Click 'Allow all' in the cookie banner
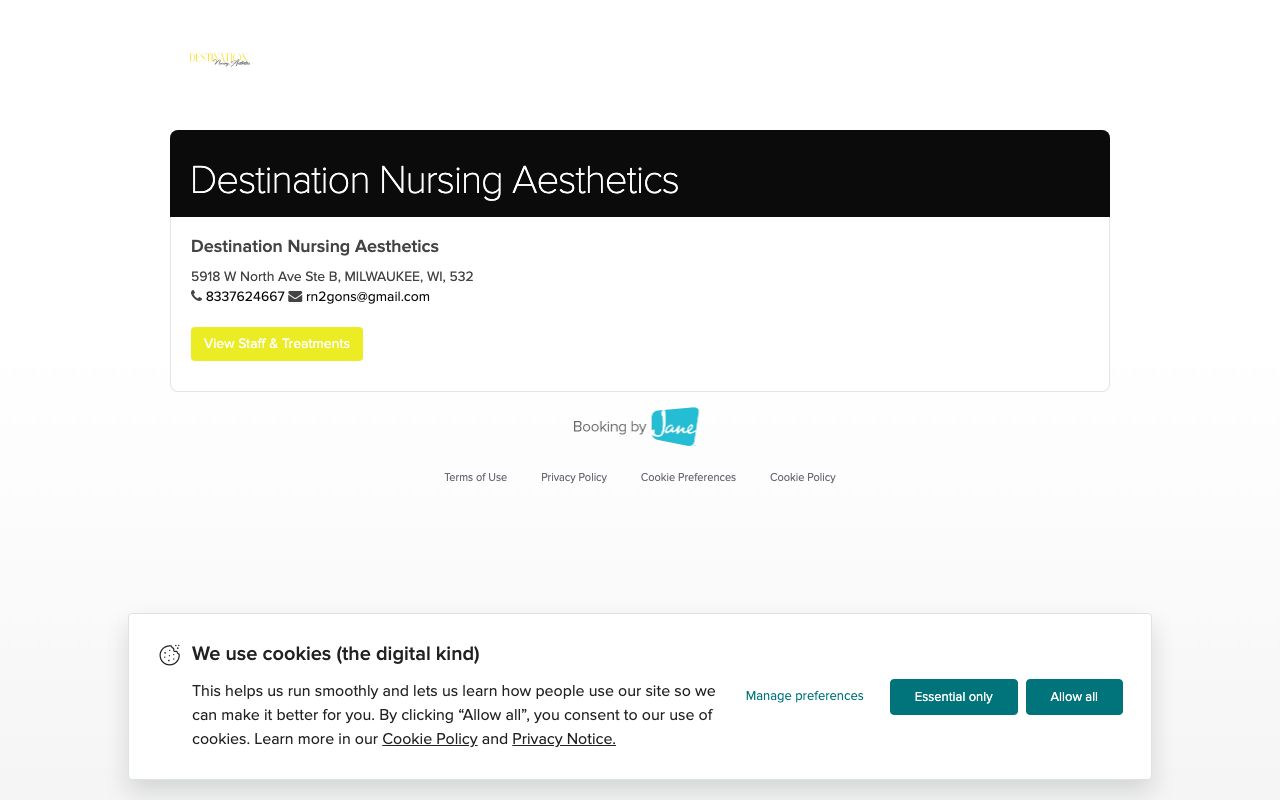 pyautogui.click(x=1074, y=697)
